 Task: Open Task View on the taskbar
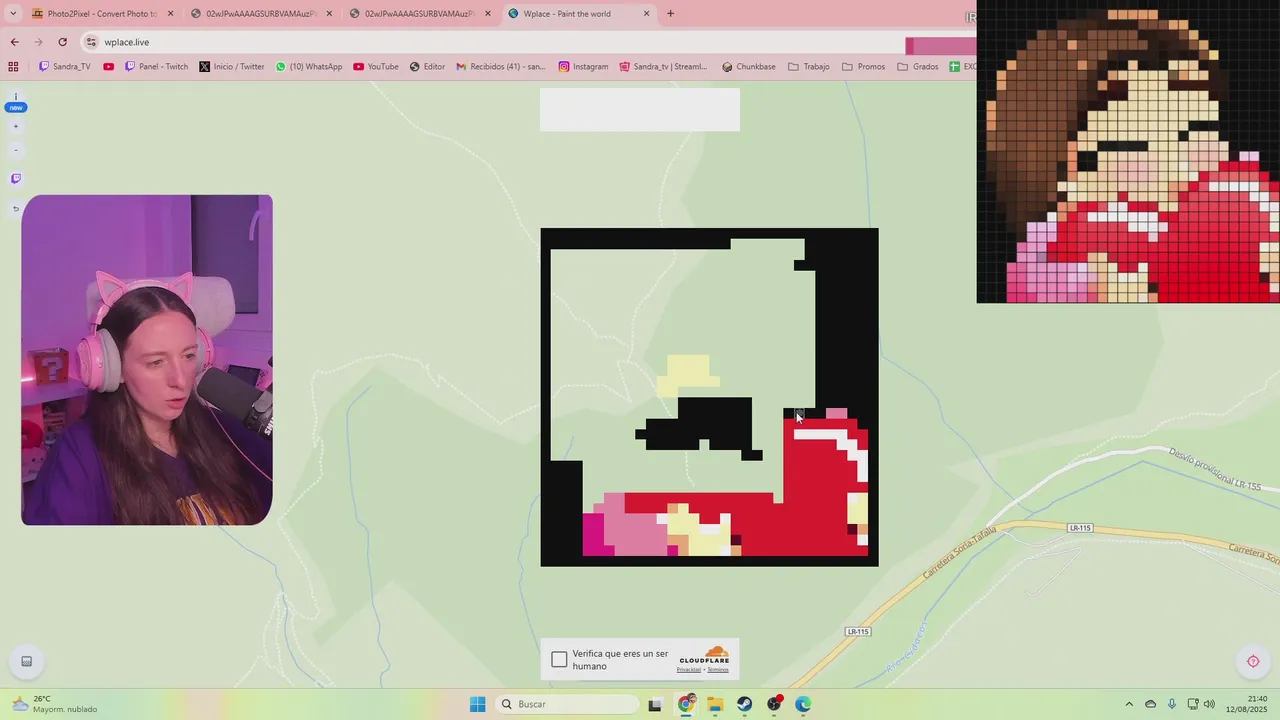(x=655, y=704)
